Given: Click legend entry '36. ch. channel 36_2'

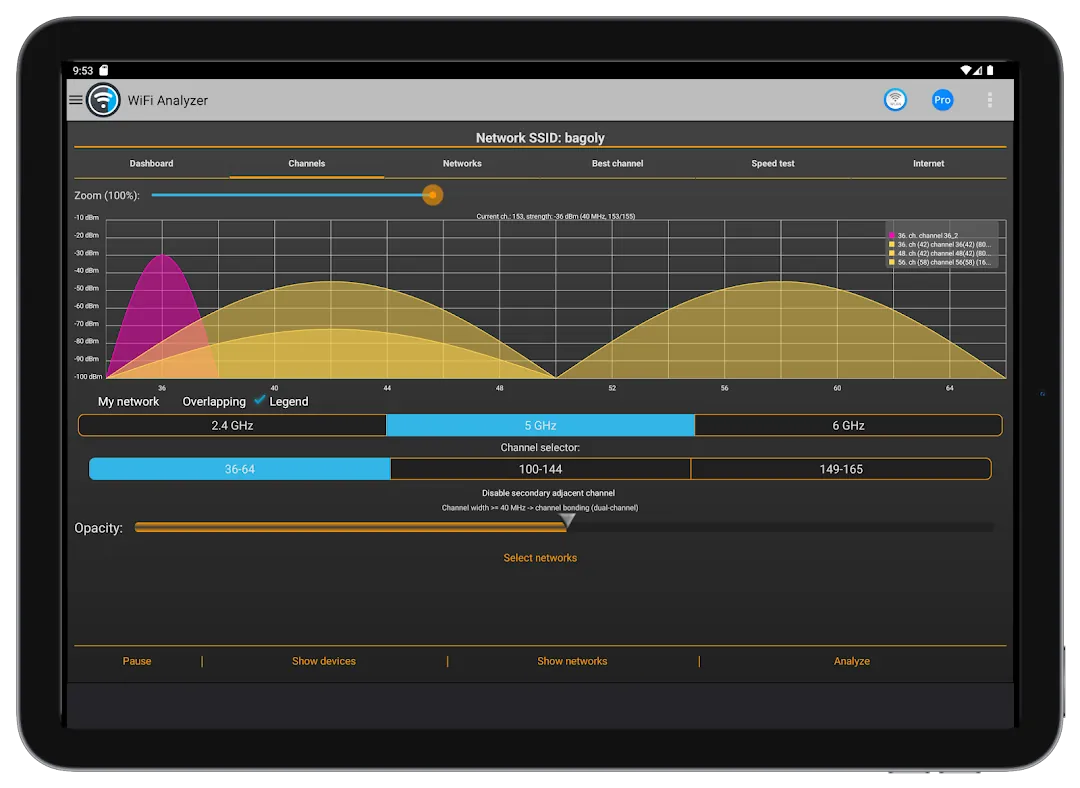Looking at the screenshot, I should (x=927, y=236).
